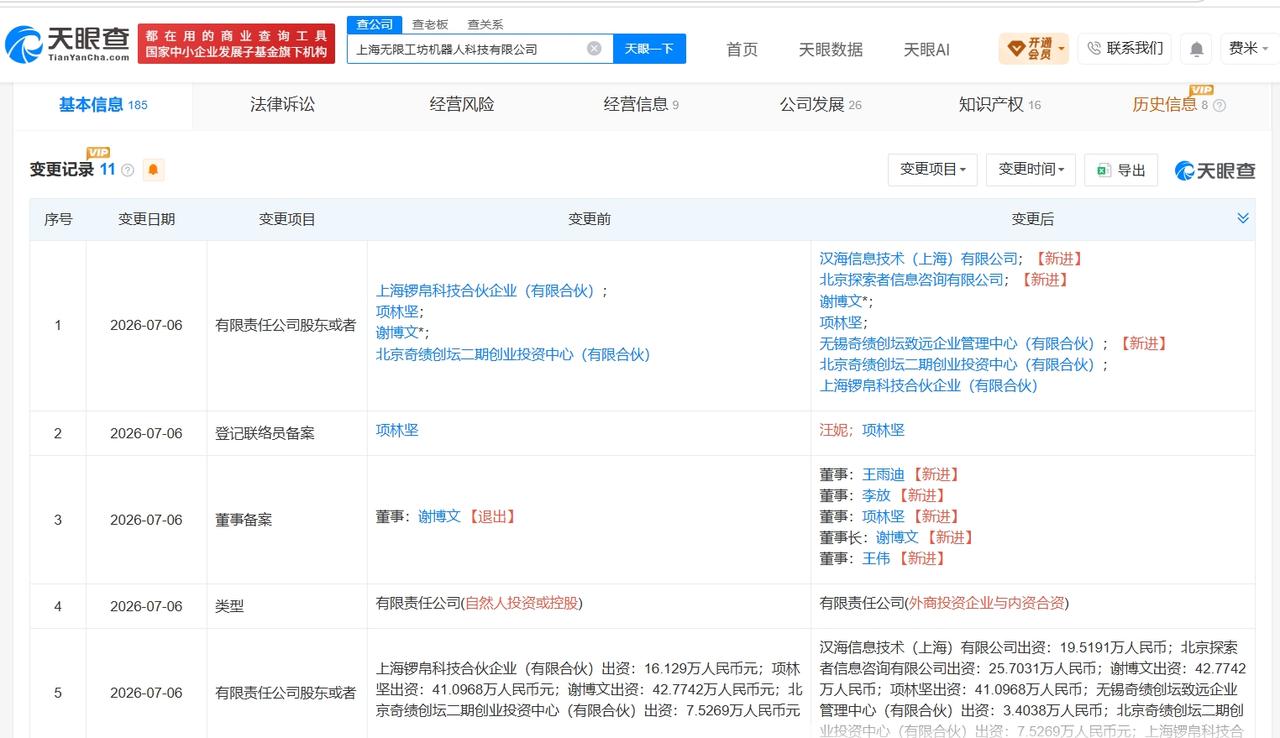Click director 李放 link

(876, 496)
